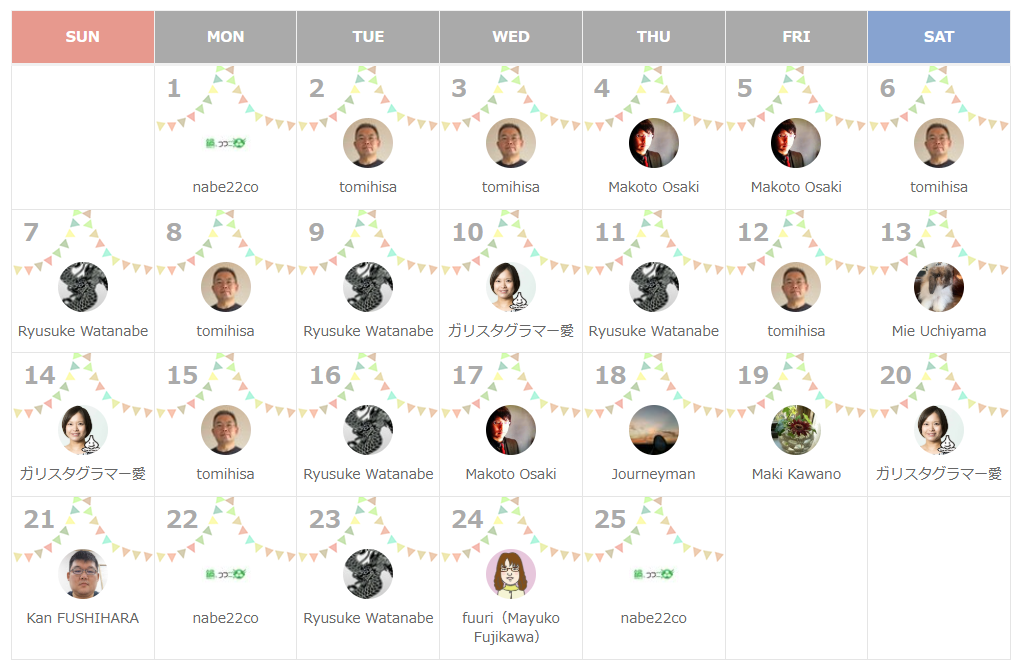Image resolution: width=1027 pixels, height=666 pixels.
Task: Click the day 16 Ryusuke Watanabe avatar
Action: (x=368, y=430)
